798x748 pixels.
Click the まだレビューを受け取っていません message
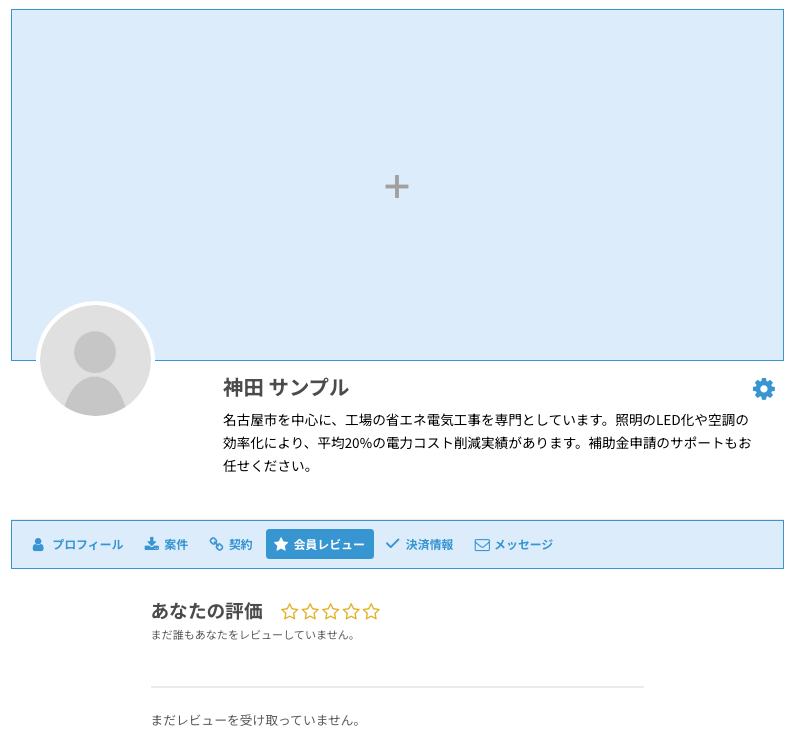point(257,720)
